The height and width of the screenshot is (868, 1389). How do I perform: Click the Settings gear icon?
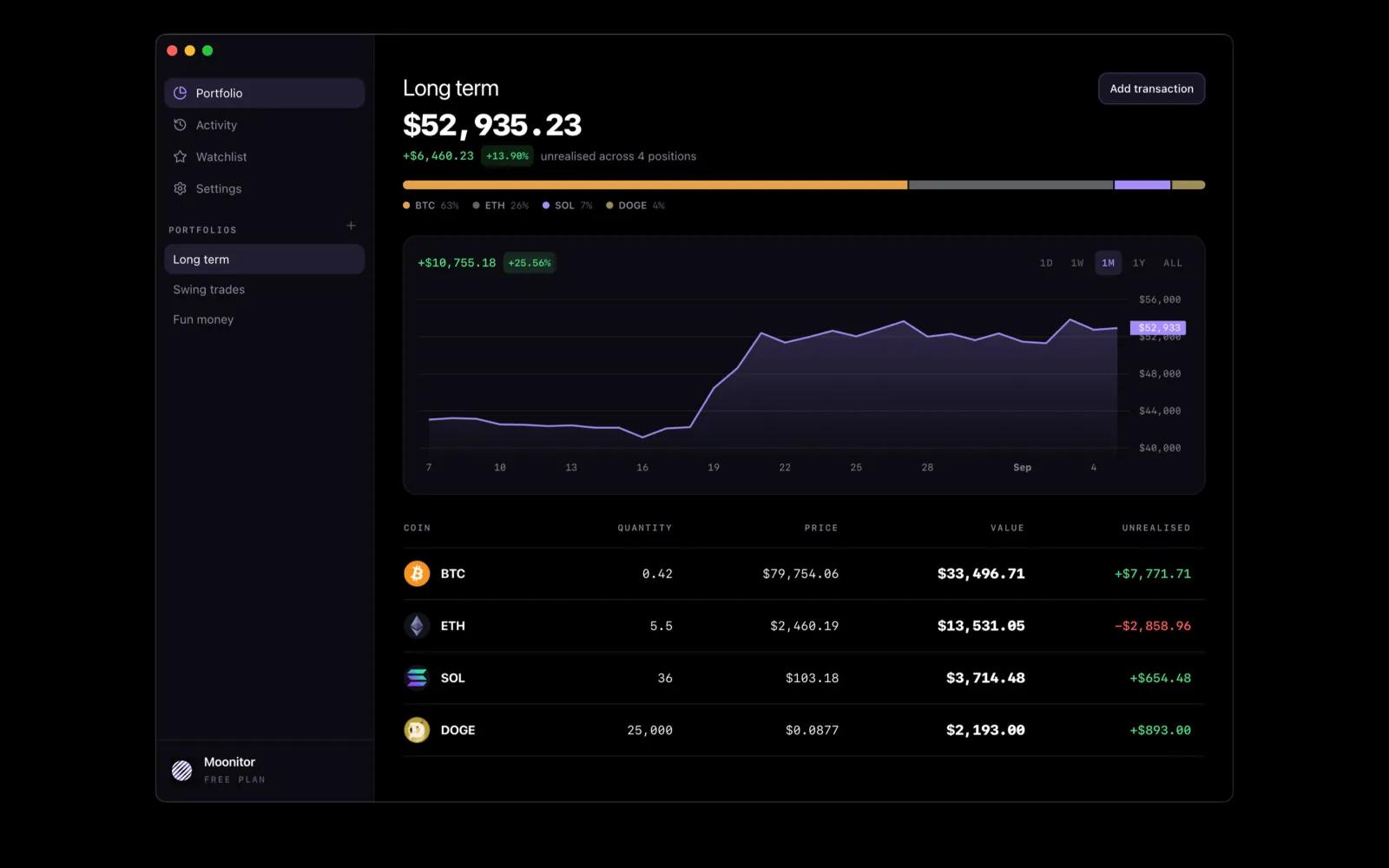(x=180, y=188)
